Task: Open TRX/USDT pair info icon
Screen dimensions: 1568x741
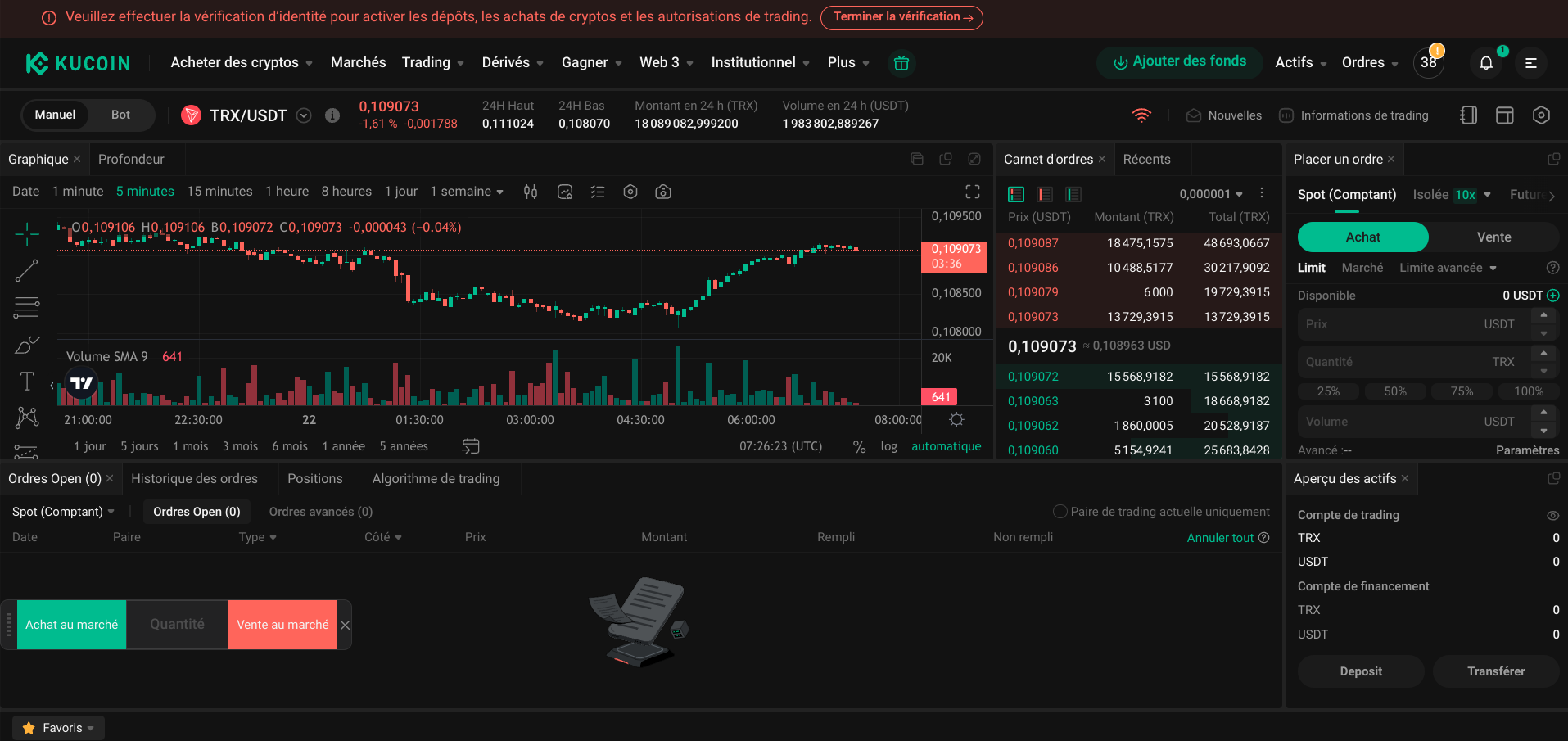Action: (332, 115)
